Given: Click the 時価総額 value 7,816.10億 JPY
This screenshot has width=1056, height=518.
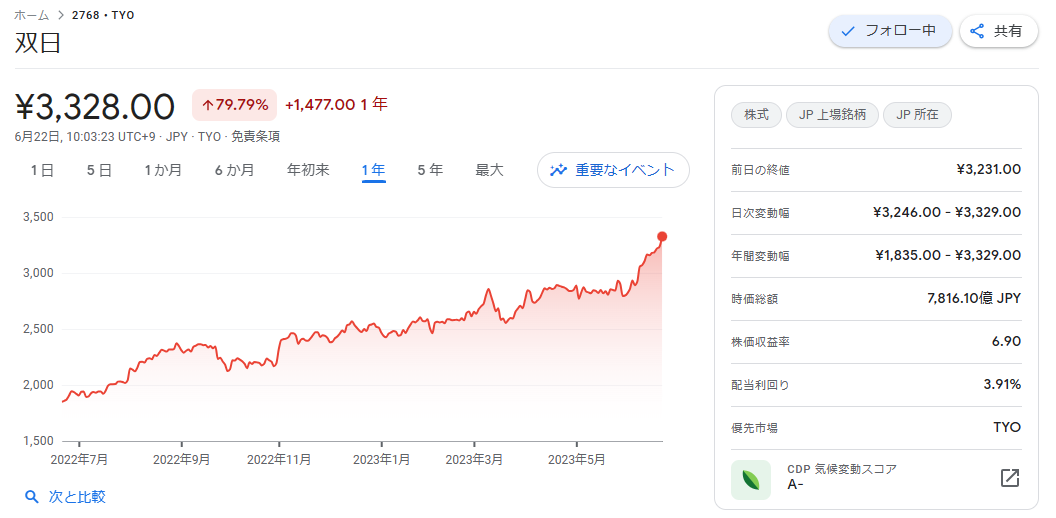Looking at the screenshot, I should 974,298.
